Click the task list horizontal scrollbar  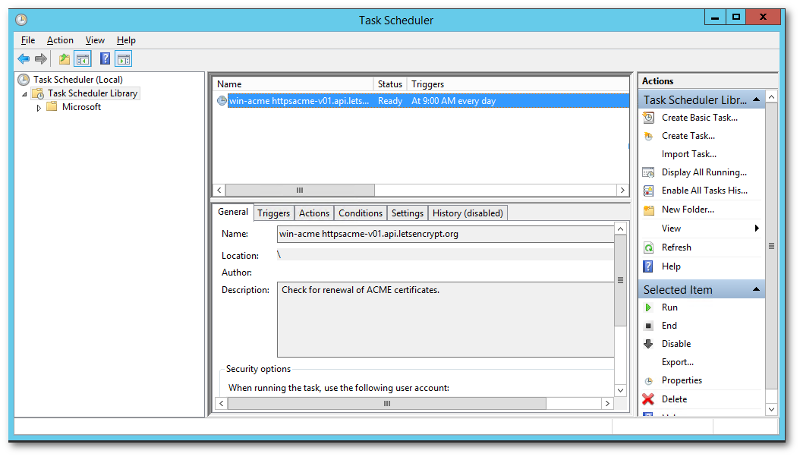420,190
